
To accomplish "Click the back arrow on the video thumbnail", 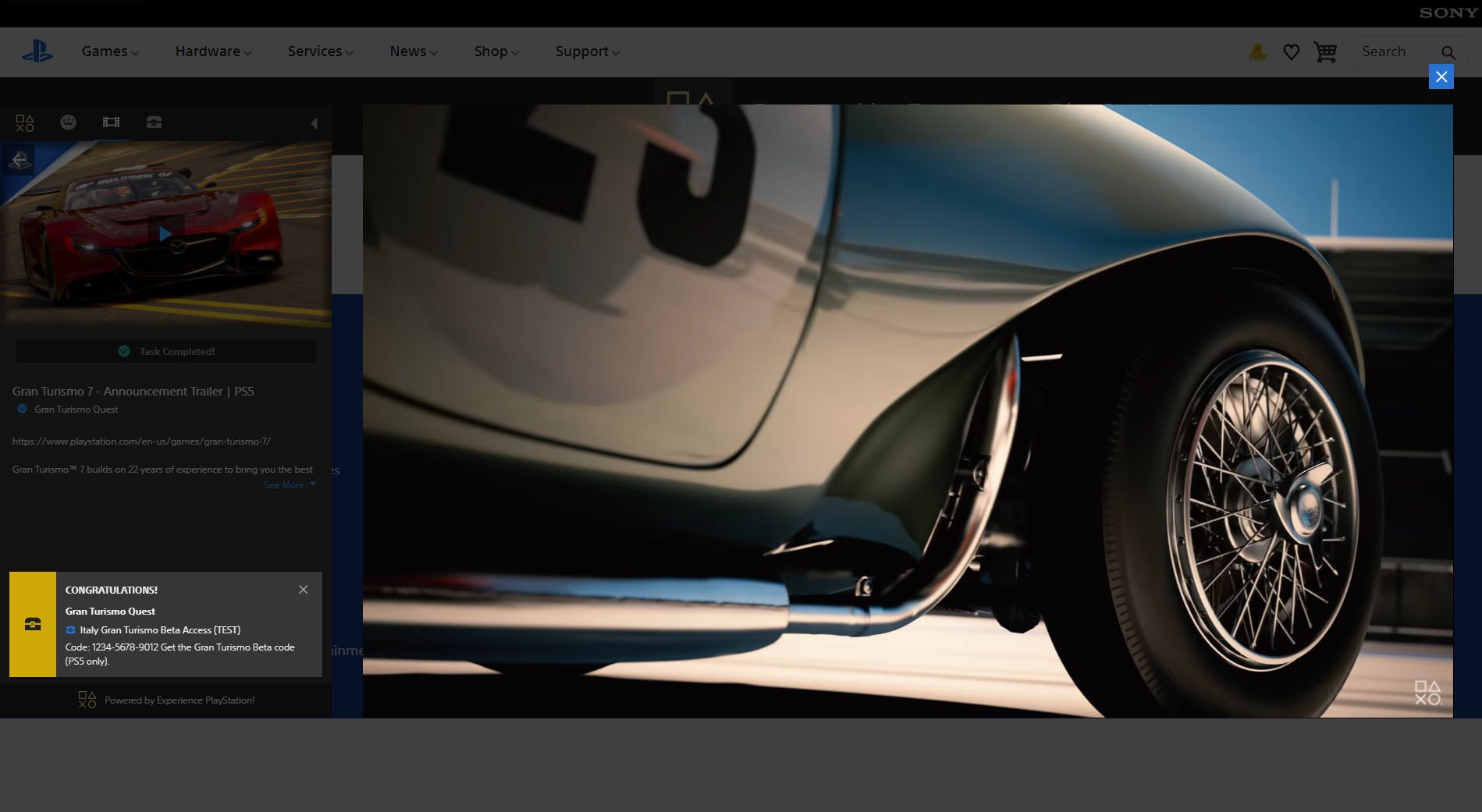I will [x=19, y=161].
